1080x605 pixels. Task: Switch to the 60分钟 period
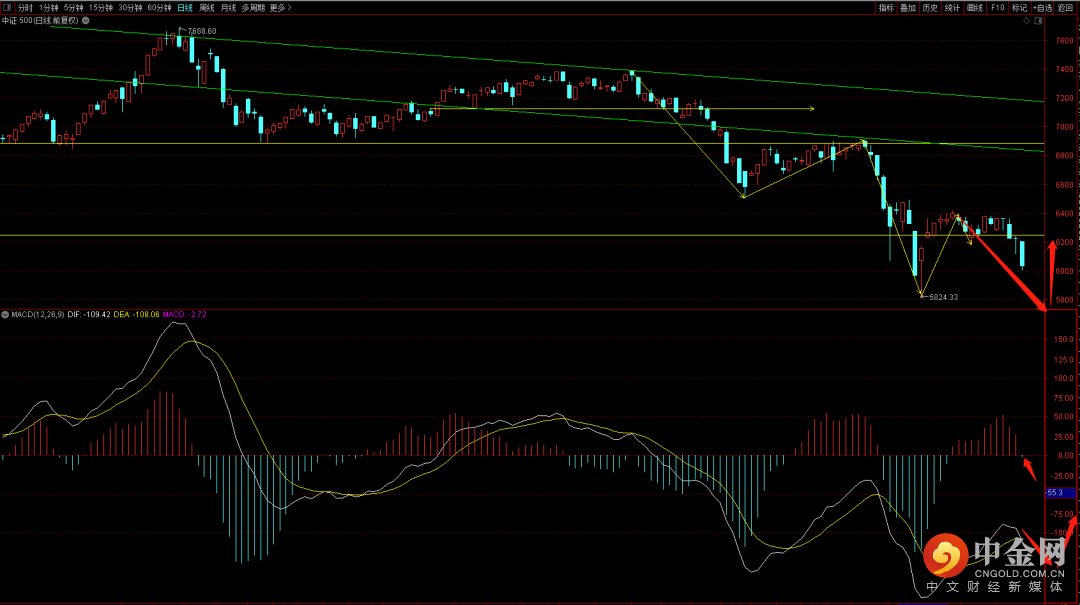pos(160,7)
